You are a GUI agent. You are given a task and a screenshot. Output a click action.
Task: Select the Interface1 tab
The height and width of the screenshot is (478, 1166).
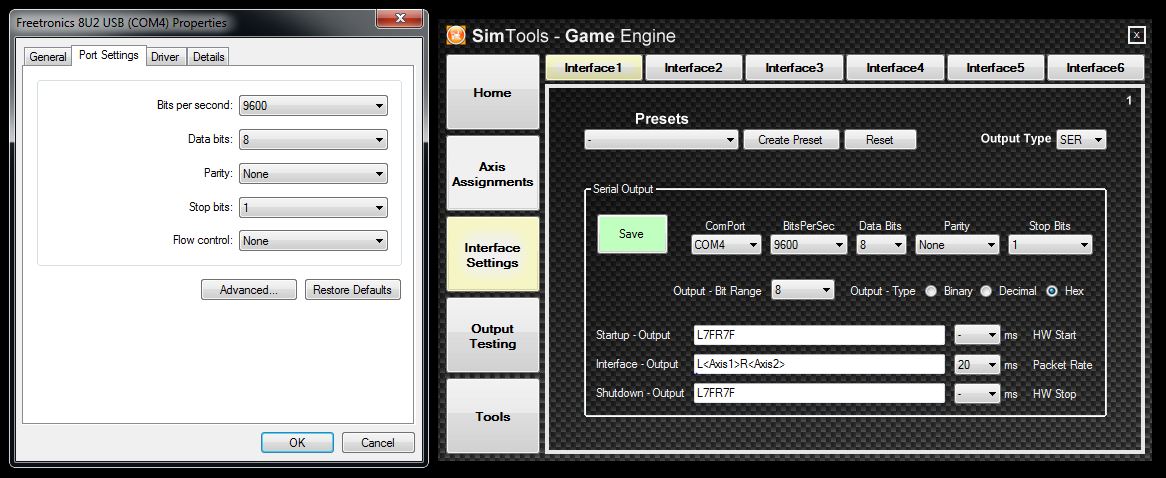(x=593, y=68)
